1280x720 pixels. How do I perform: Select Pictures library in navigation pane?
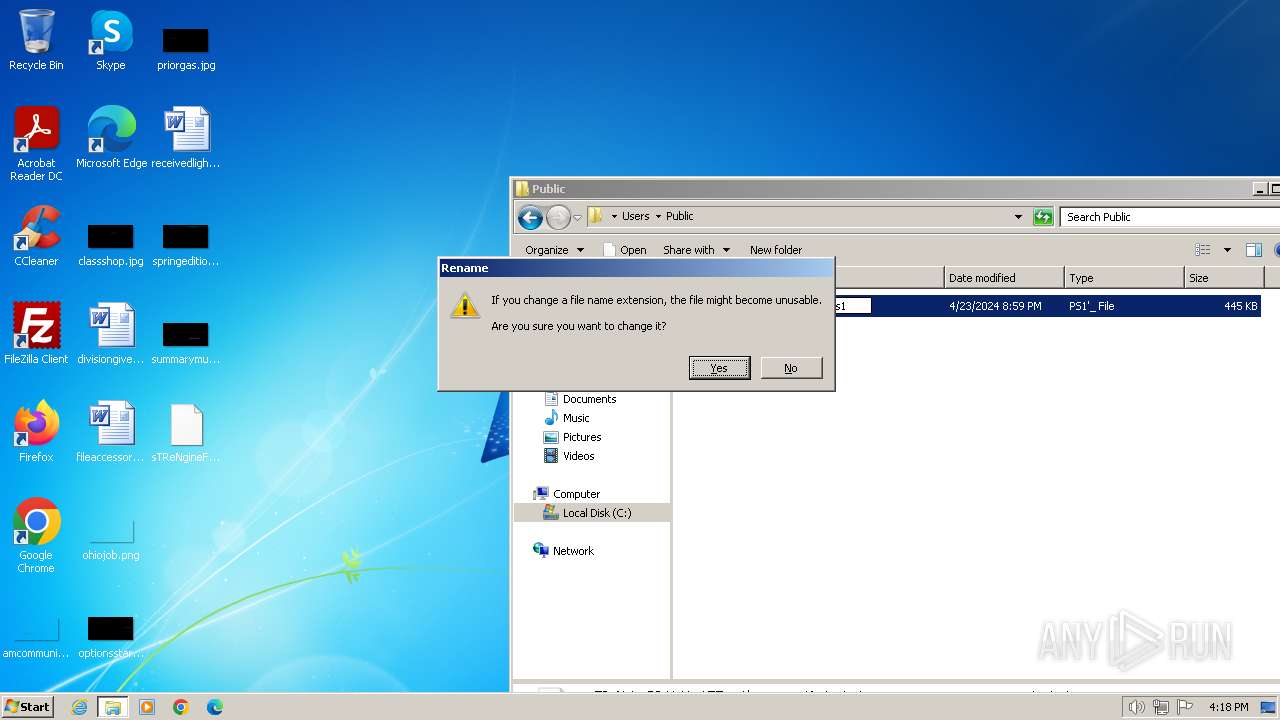point(573,437)
